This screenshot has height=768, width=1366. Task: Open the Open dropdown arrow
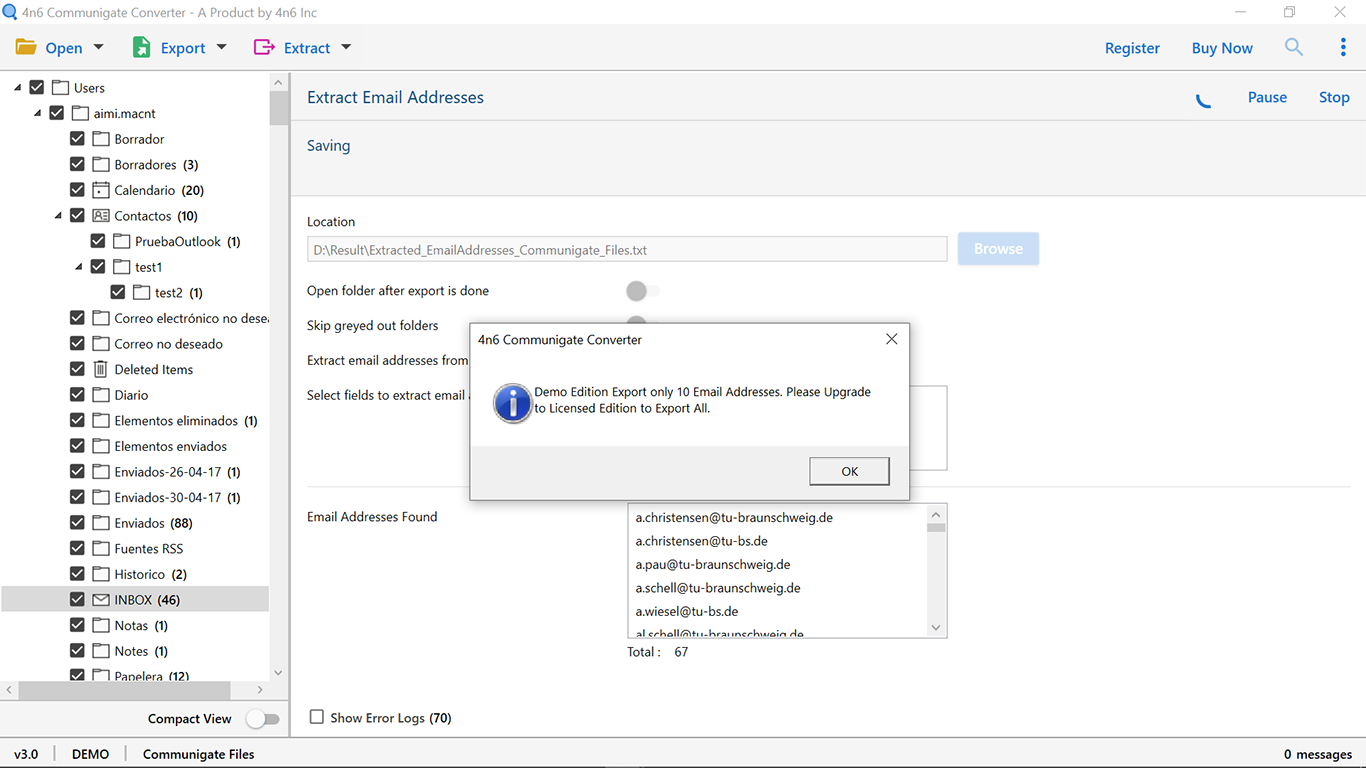[98, 47]
